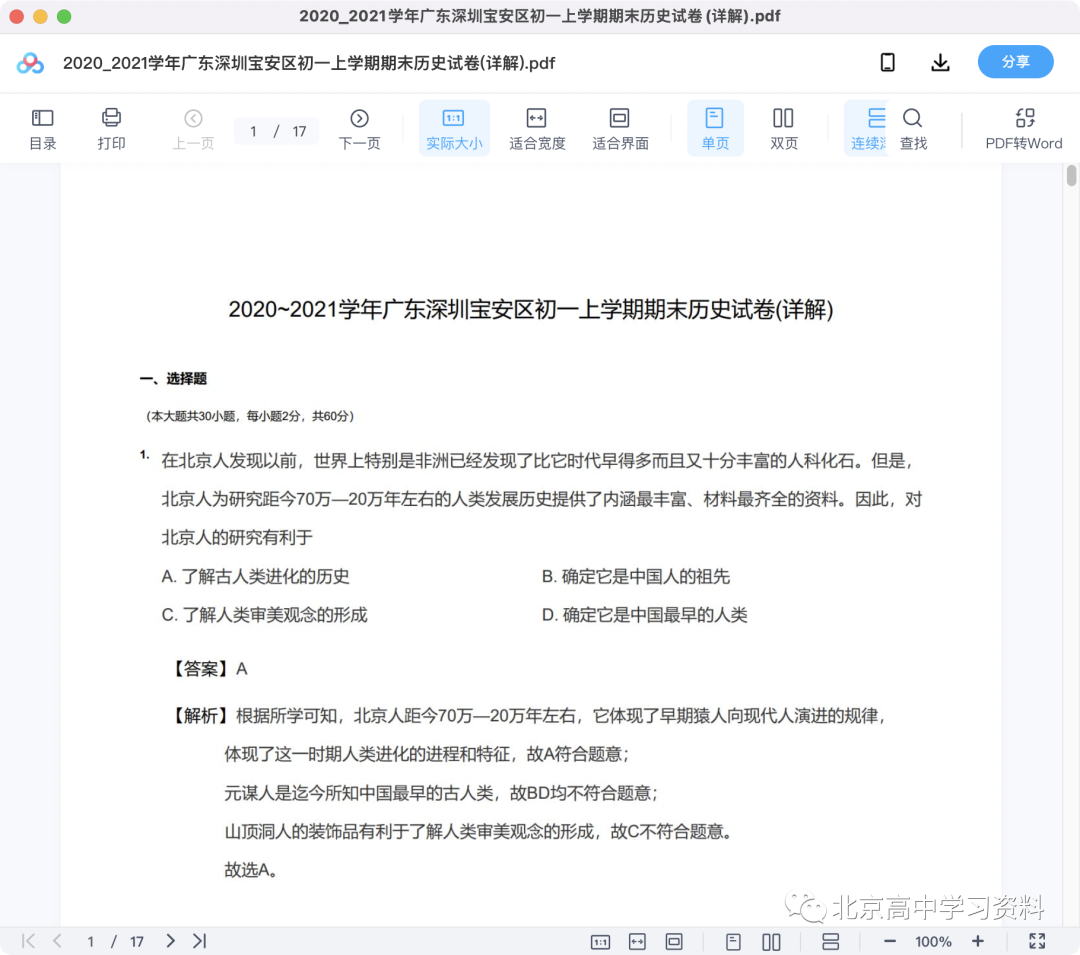Image resolution: width=1080 pixels, height=955 pixels.
Task: Click the 【答案】A line
Action: 208,669
